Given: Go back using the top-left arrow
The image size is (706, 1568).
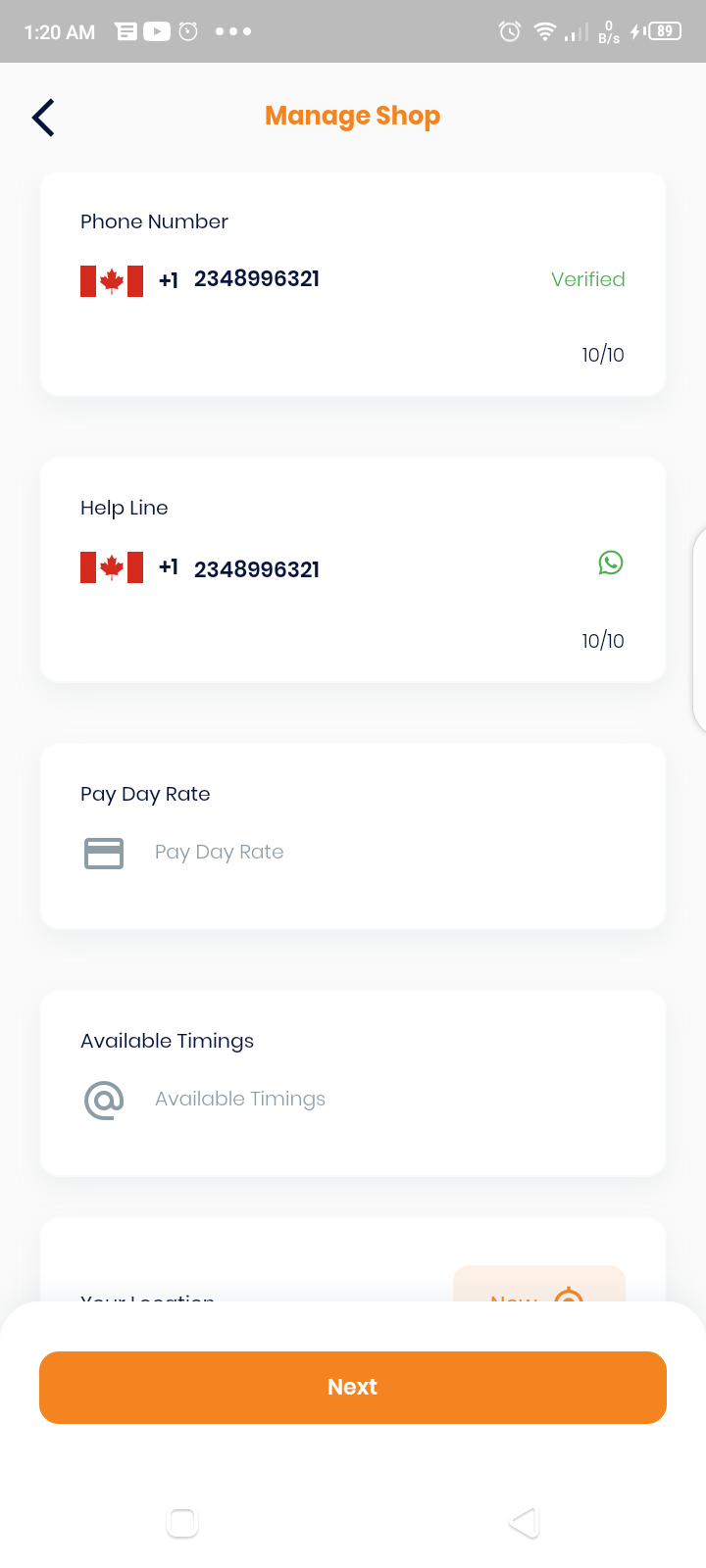Looking at the screenshot, I should tap(43, 118).
